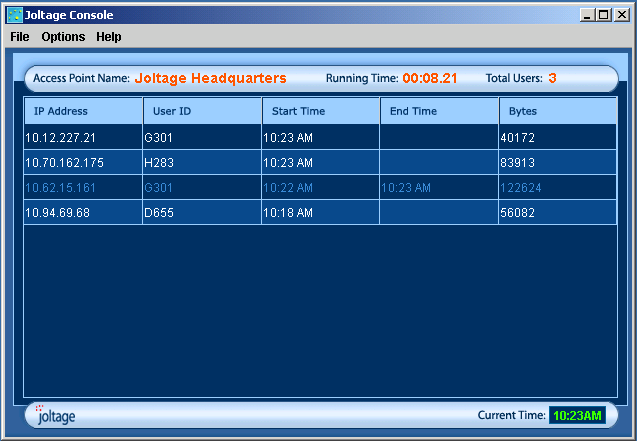Click start time 10:18 AM
Viewport: 637px width, 441px height.
288,213
